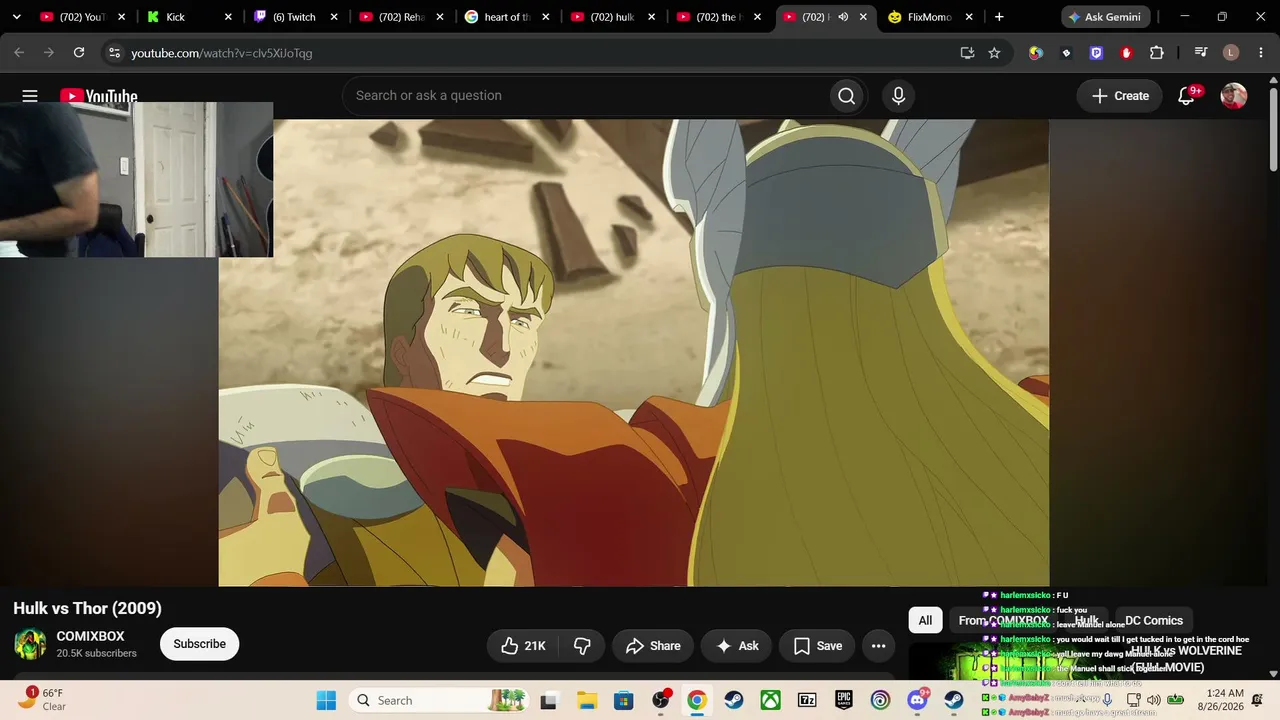Open the COMIXBOX channel name link

coord(90,636)
